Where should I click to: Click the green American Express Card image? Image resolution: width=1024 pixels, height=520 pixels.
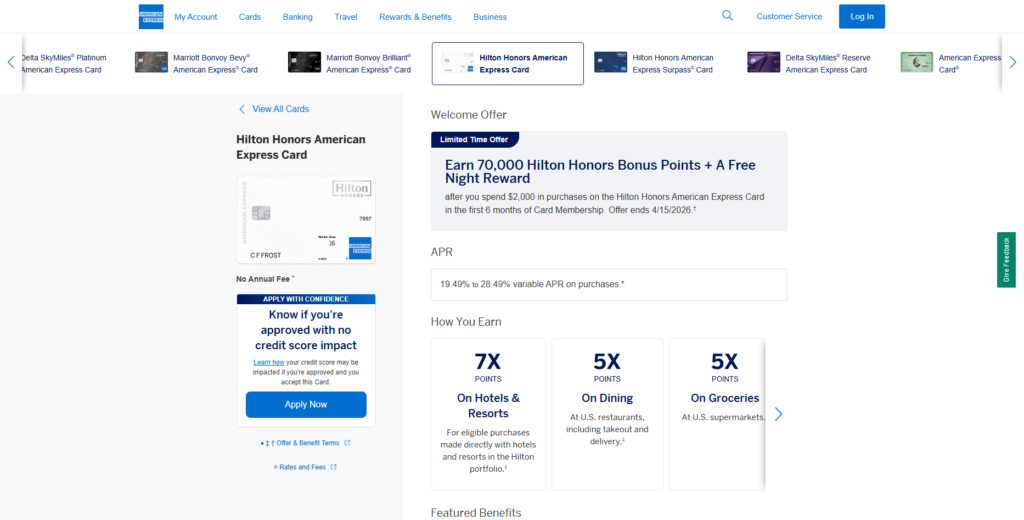[917, 62]
